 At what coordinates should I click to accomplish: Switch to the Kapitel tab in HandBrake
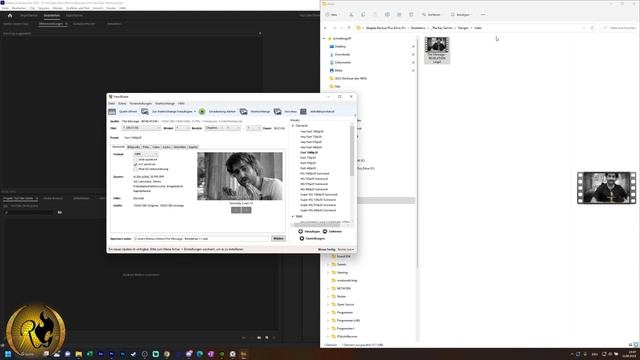coord(193,147)
